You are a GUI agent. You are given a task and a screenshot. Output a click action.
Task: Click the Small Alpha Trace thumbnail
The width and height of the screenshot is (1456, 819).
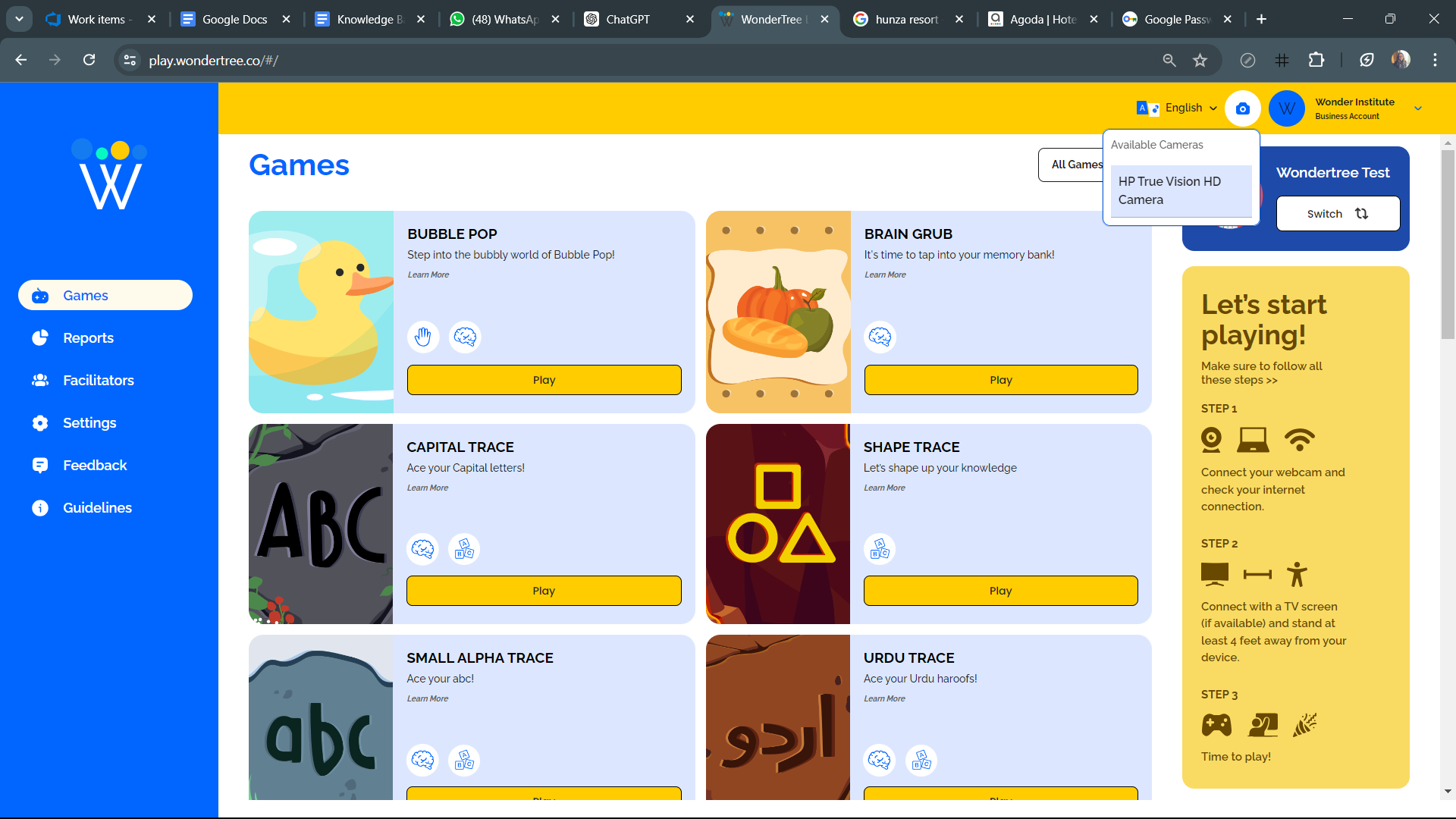coord(321,717)
